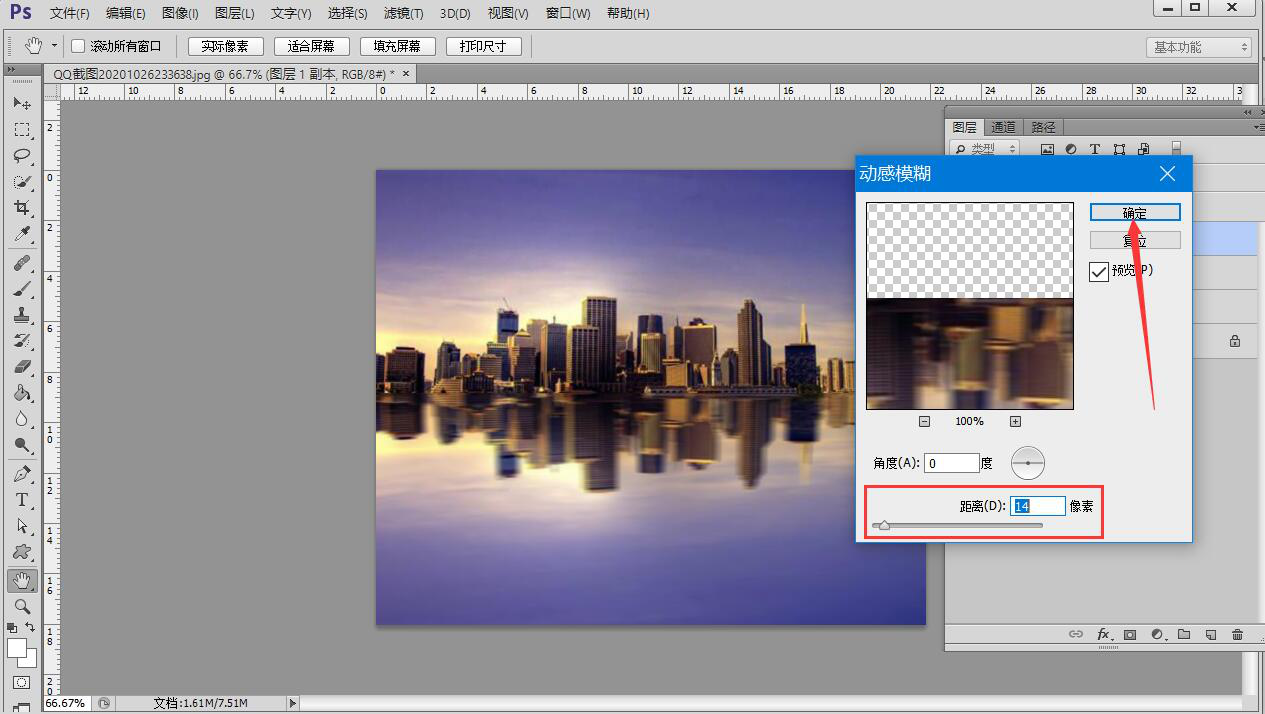Open the status bar info arrow menu
Image resolution: width=1265 pixels, height=714 pixels.
[x=293, y=703]
